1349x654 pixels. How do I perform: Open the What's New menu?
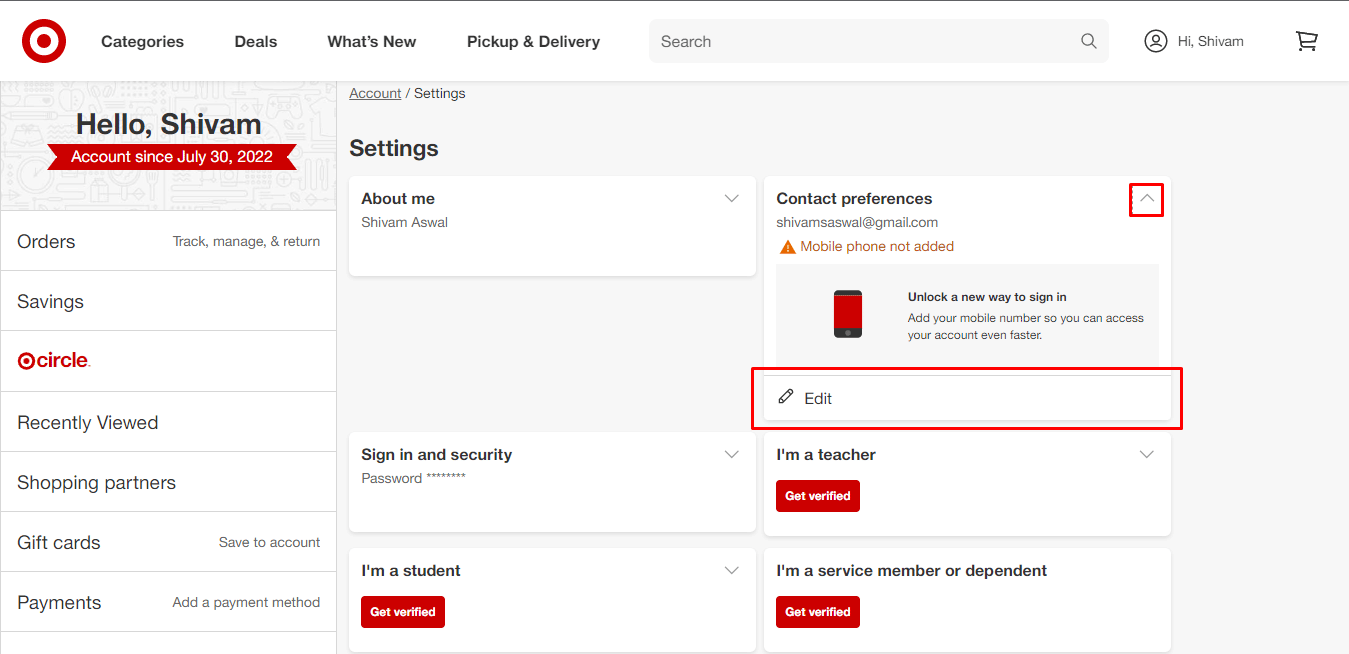click(372, 41)
